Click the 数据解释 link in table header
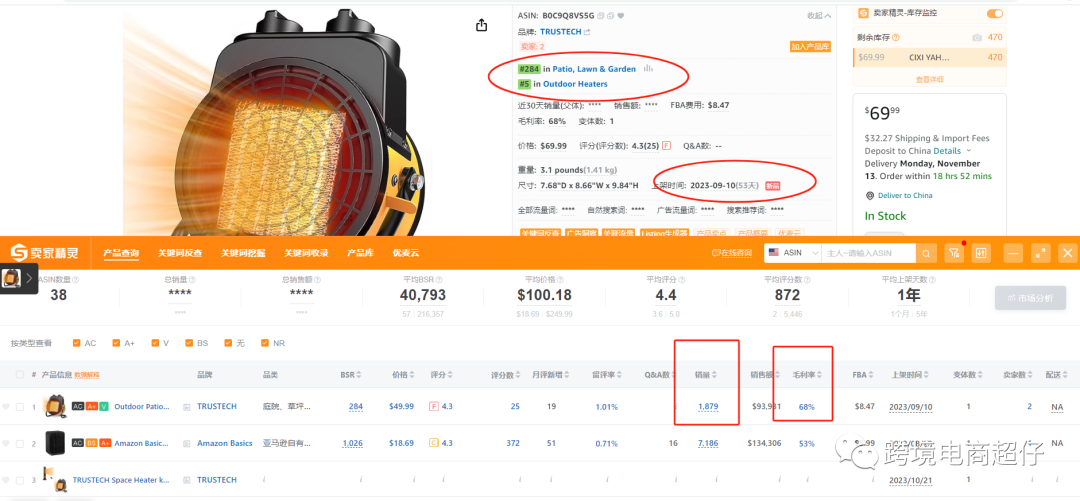This screenshot has width=1080, height=501. click(x=87, y=376)
